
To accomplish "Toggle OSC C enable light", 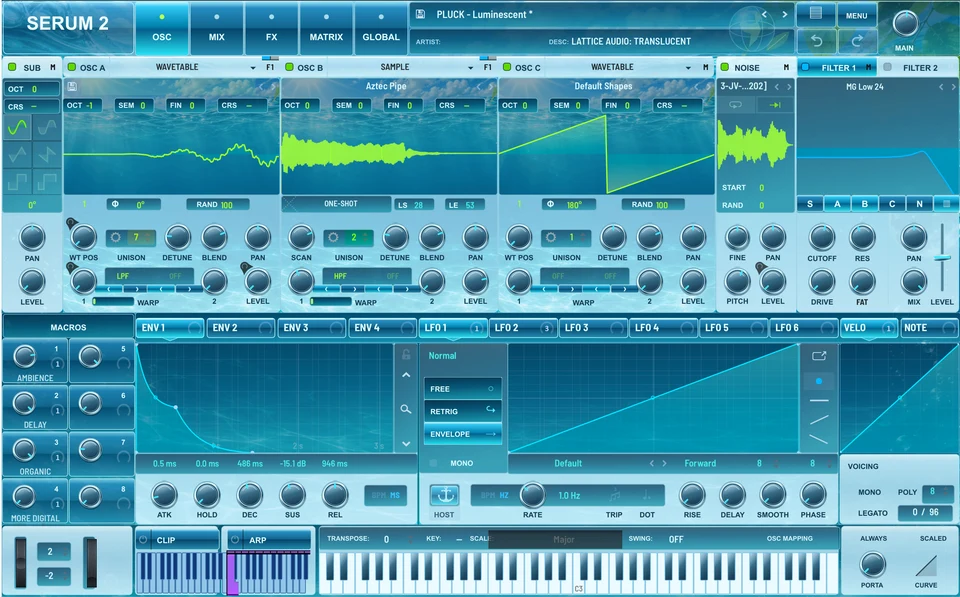I will pos(506,67).
